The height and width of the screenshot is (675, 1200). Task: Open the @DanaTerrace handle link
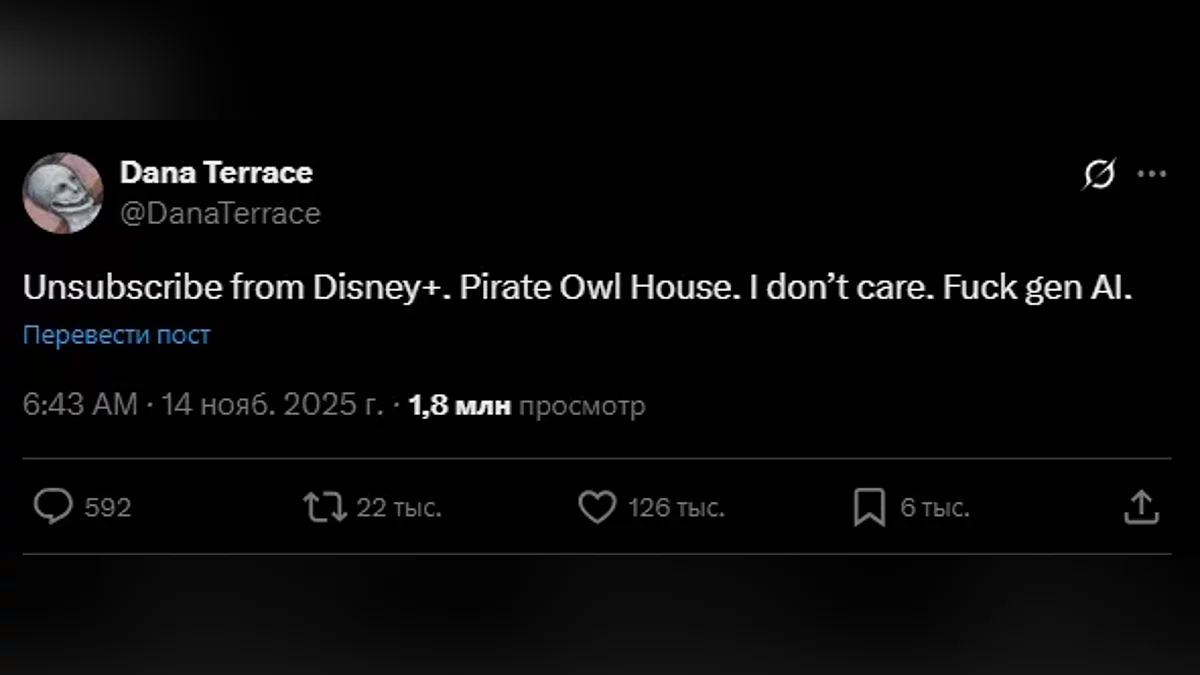(x=220, y=213)
